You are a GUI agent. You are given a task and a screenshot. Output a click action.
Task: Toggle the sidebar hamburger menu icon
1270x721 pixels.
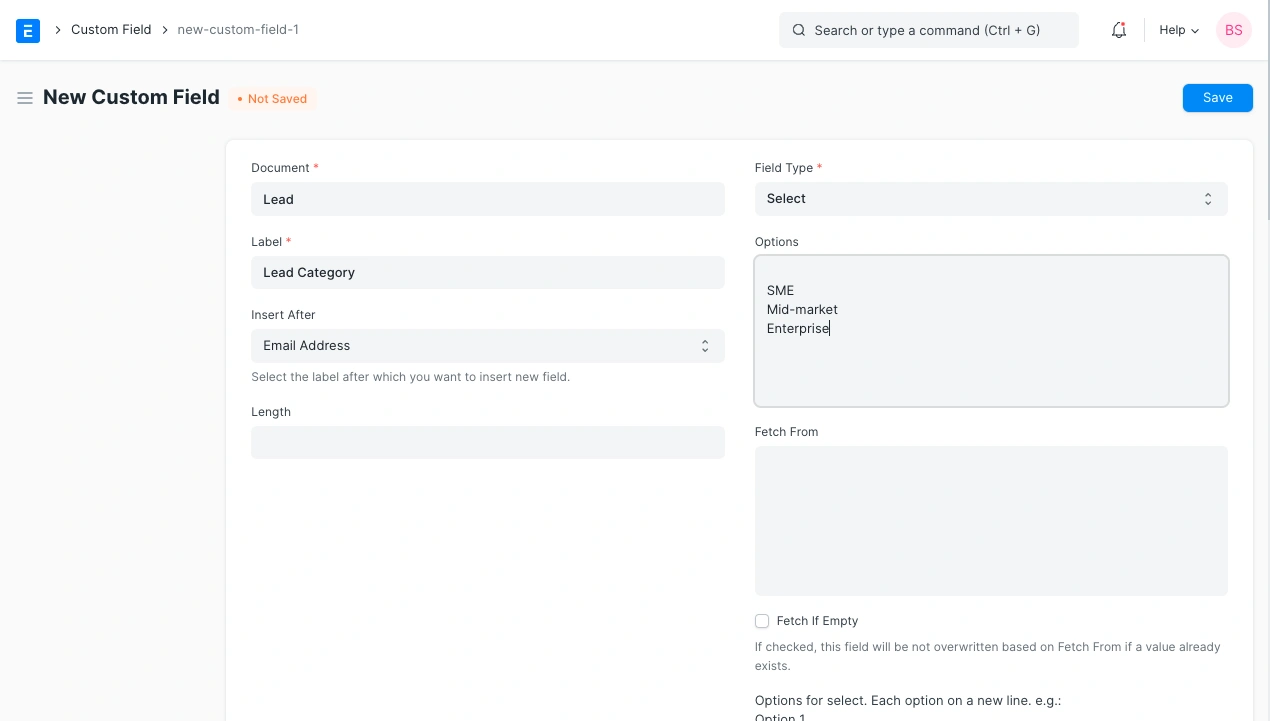pos(25,98)
